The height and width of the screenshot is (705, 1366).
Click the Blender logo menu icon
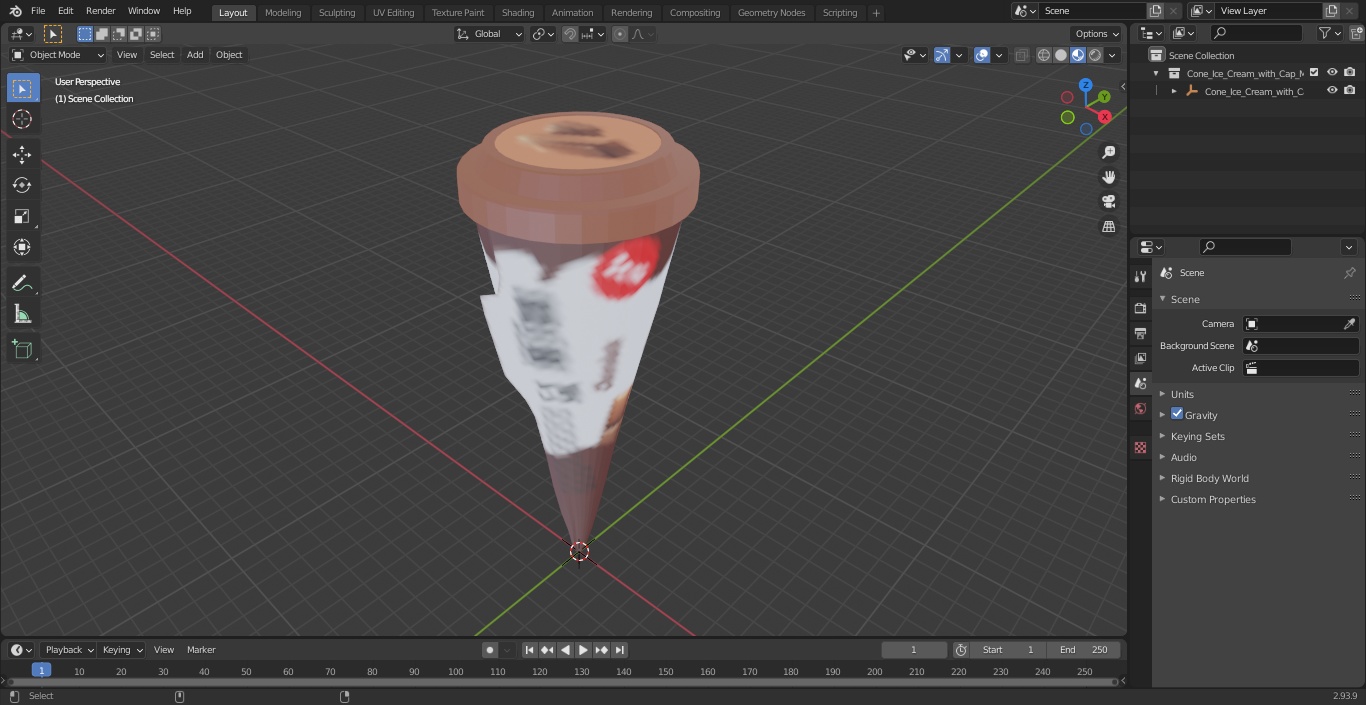[15, 11]
